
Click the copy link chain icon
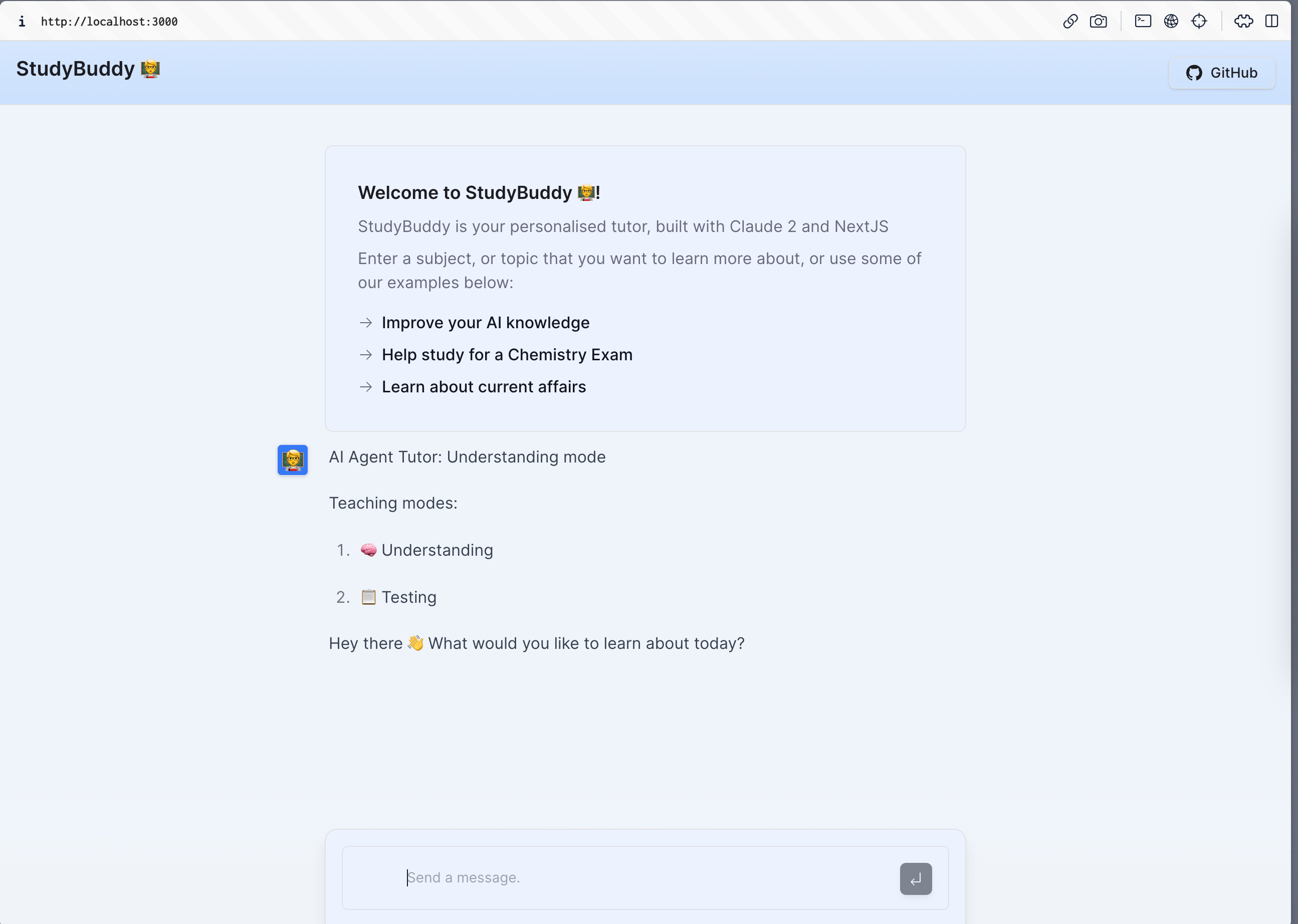click(x=1070, y=22)
